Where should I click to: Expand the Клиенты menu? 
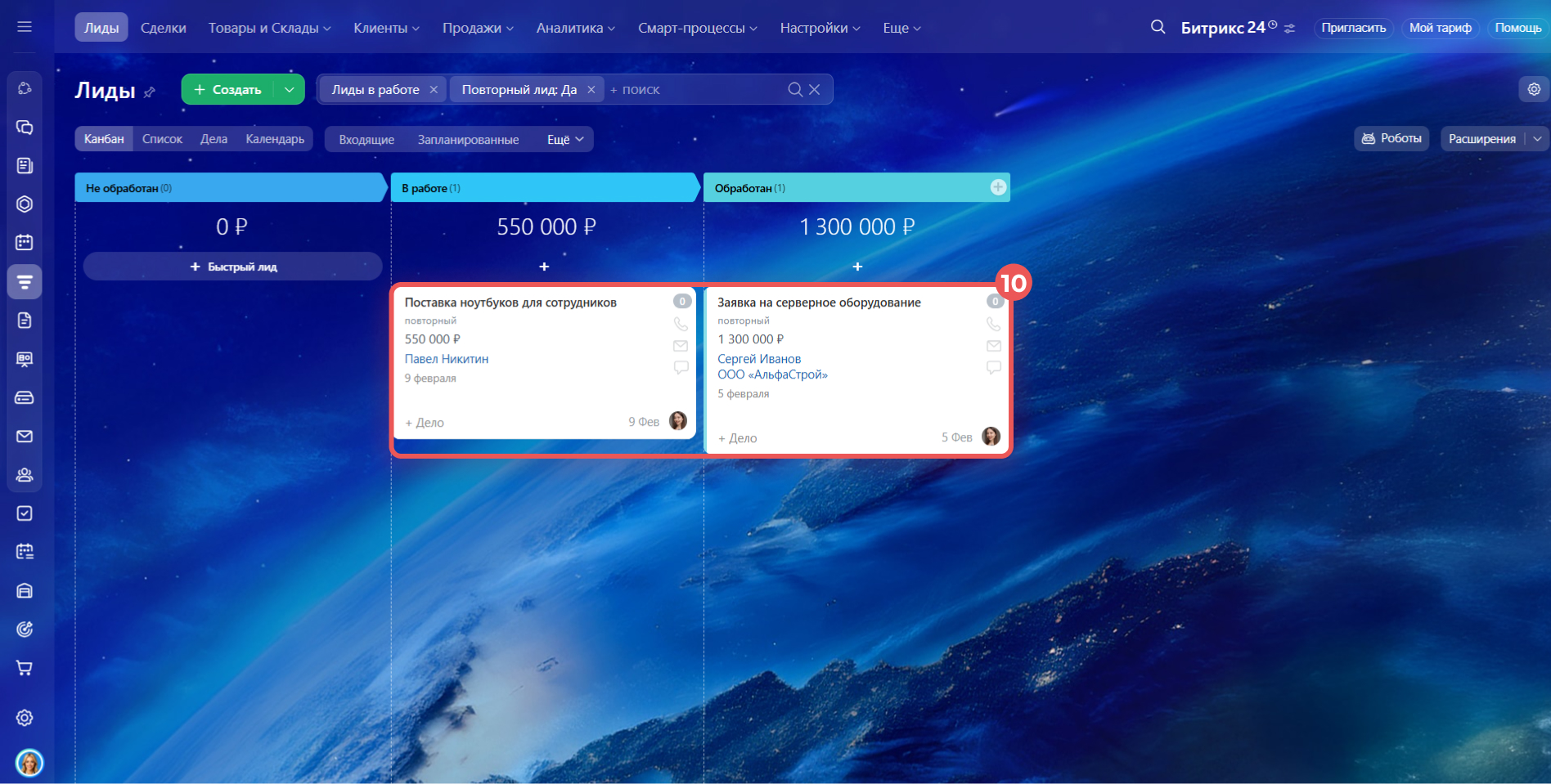386,28
